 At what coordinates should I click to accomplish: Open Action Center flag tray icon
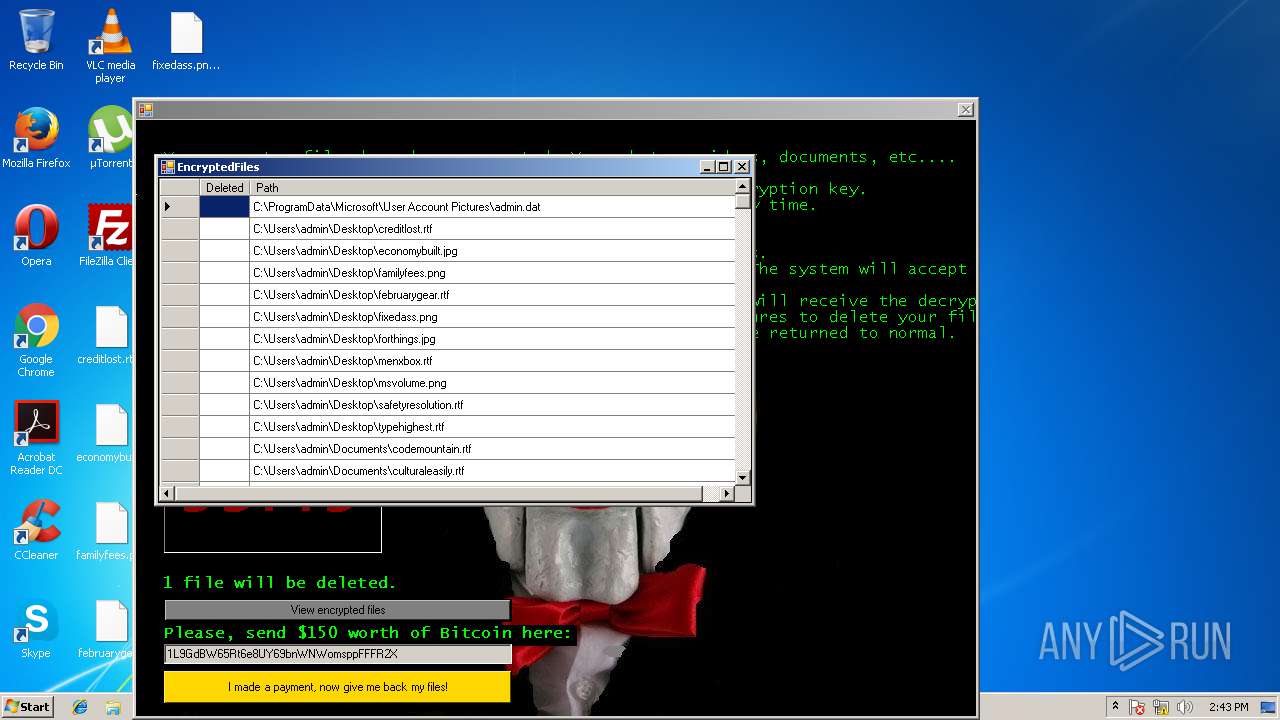[x=1137, y=707]
